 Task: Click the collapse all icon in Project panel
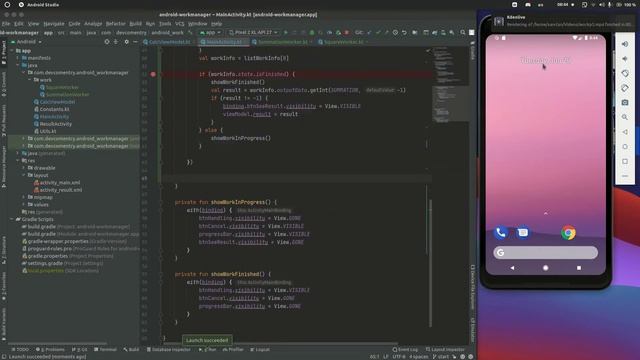click(x=116, y=42)
